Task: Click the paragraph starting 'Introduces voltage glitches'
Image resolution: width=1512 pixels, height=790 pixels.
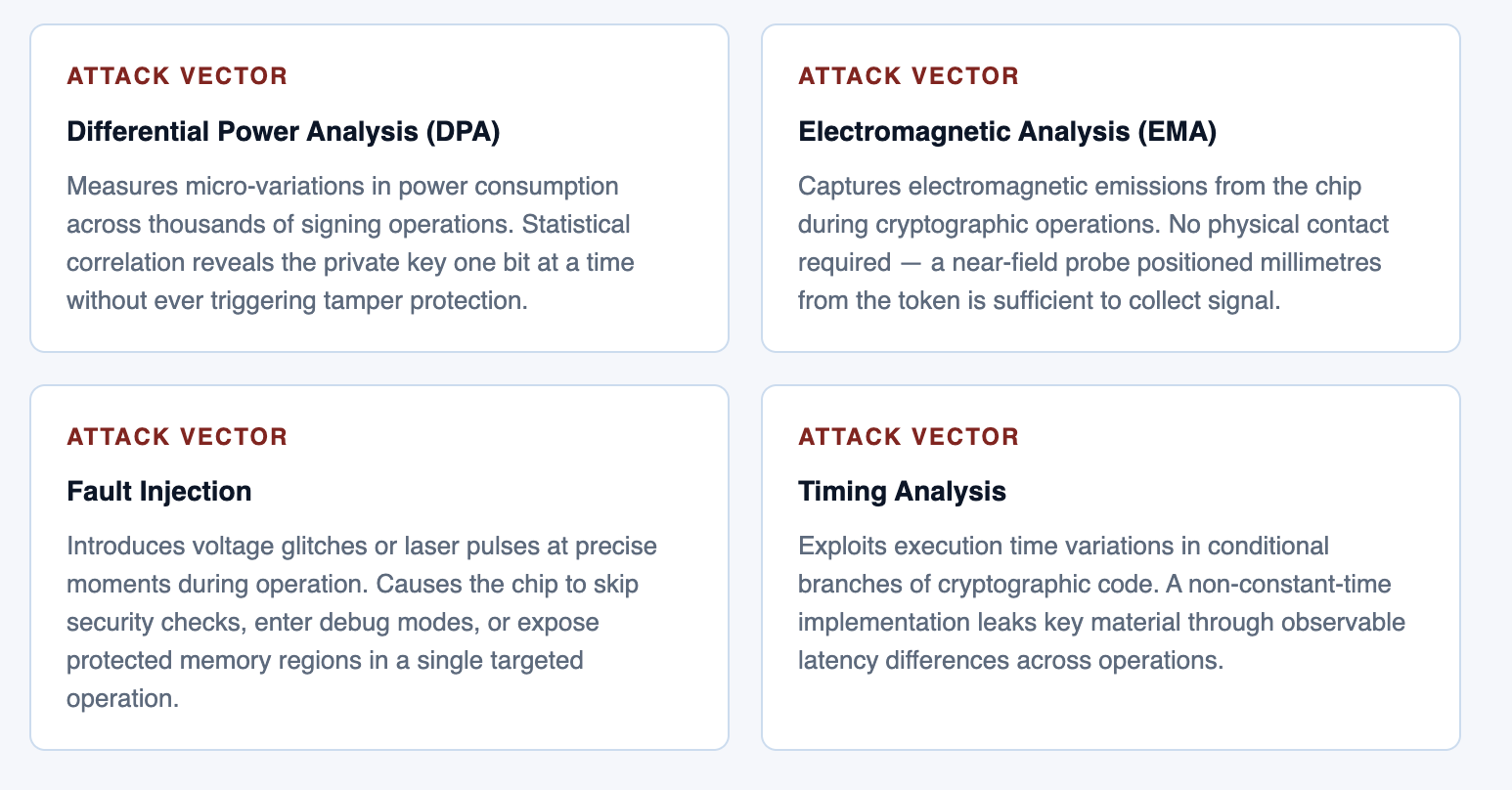Action: 362,622
